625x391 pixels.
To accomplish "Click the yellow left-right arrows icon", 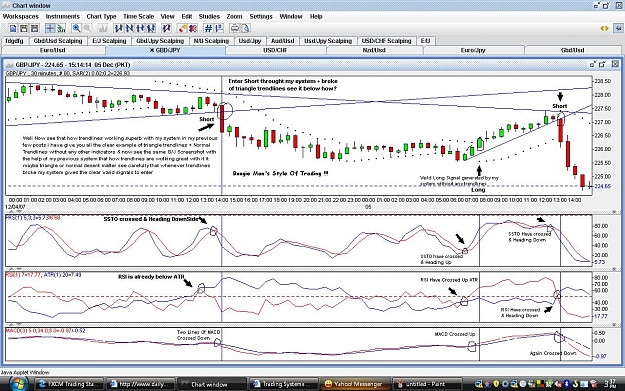I will click(x=604, y=28).
